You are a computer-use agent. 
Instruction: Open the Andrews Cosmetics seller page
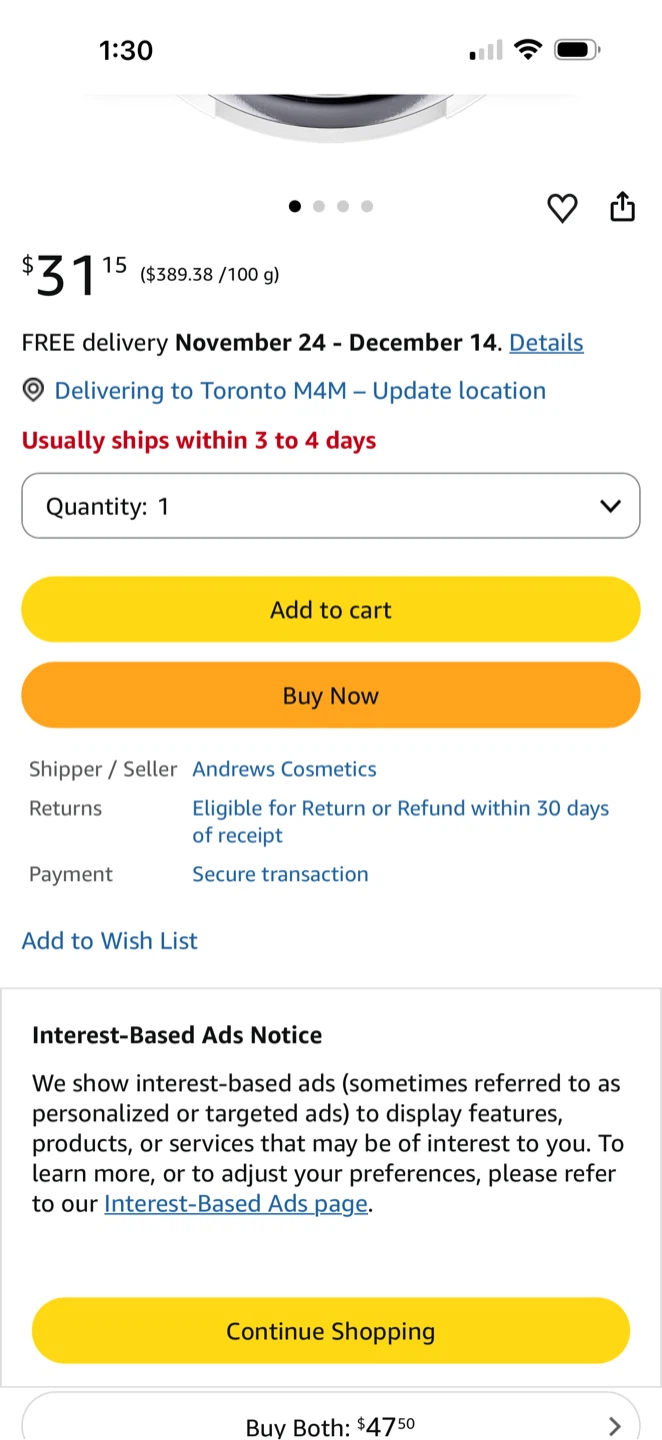click(284, 769)
